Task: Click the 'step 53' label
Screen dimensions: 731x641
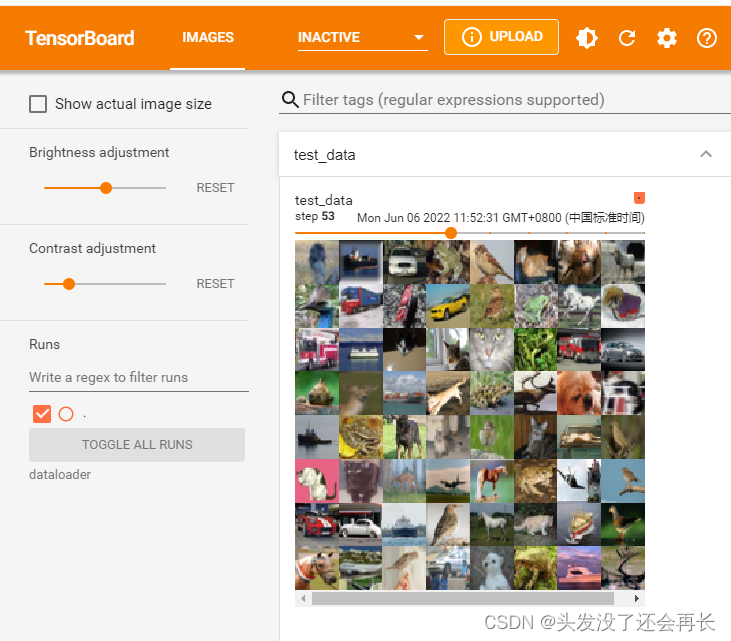Action: [x=315, y=216]
